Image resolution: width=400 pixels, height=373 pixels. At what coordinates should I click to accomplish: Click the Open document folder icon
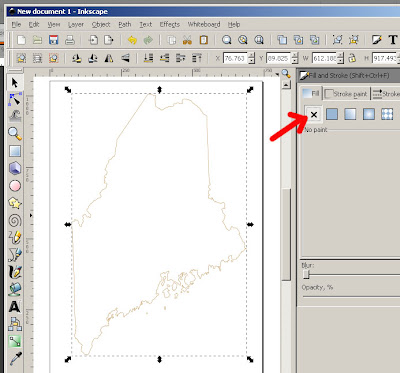[x=37, y=40]
